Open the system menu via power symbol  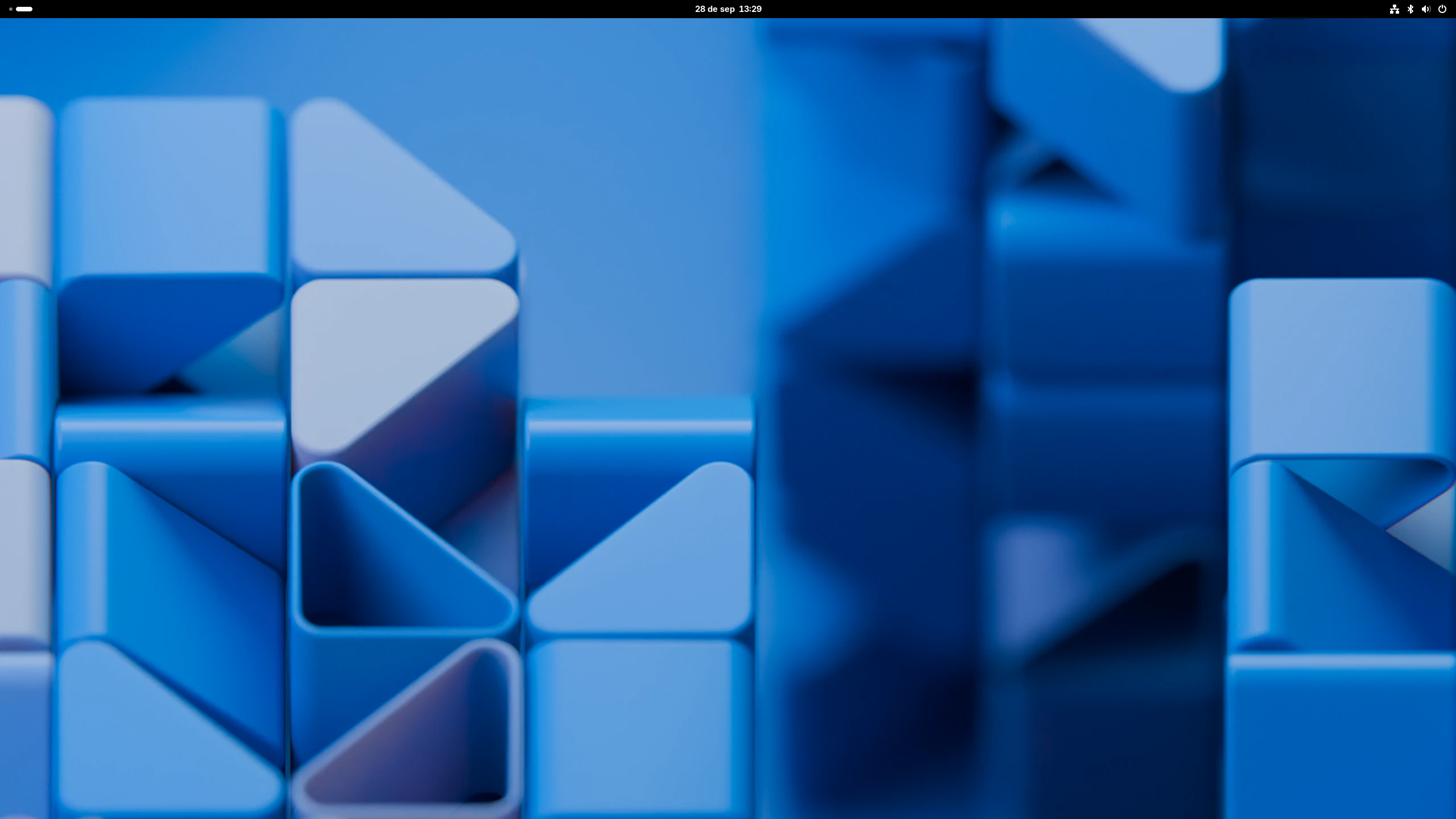[1442, 9]
